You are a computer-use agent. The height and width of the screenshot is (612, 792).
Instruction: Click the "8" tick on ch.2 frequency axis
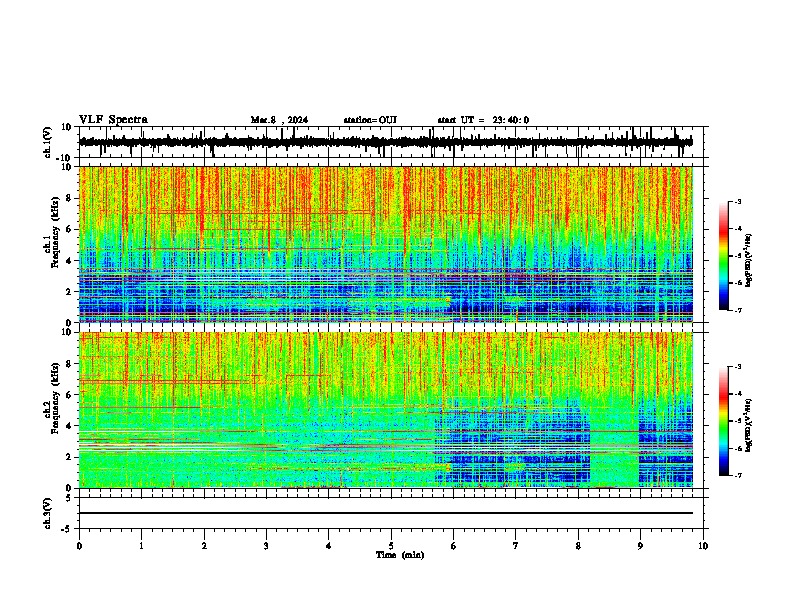click(x=69, y=363)
